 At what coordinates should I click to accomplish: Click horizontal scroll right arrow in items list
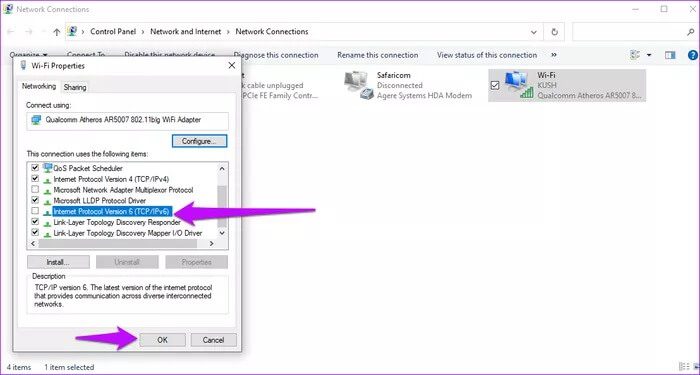[x=212, y=244]
